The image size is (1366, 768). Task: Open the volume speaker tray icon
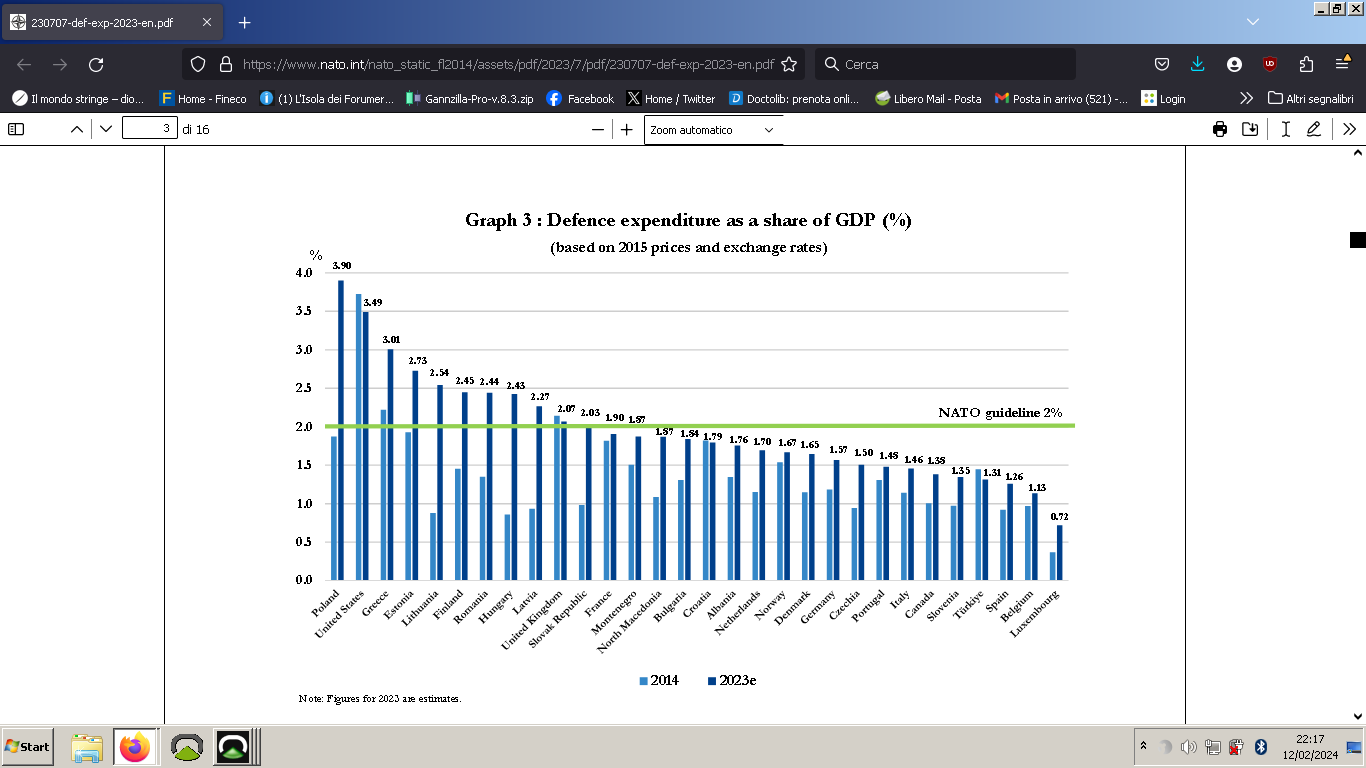[1188, 746]
